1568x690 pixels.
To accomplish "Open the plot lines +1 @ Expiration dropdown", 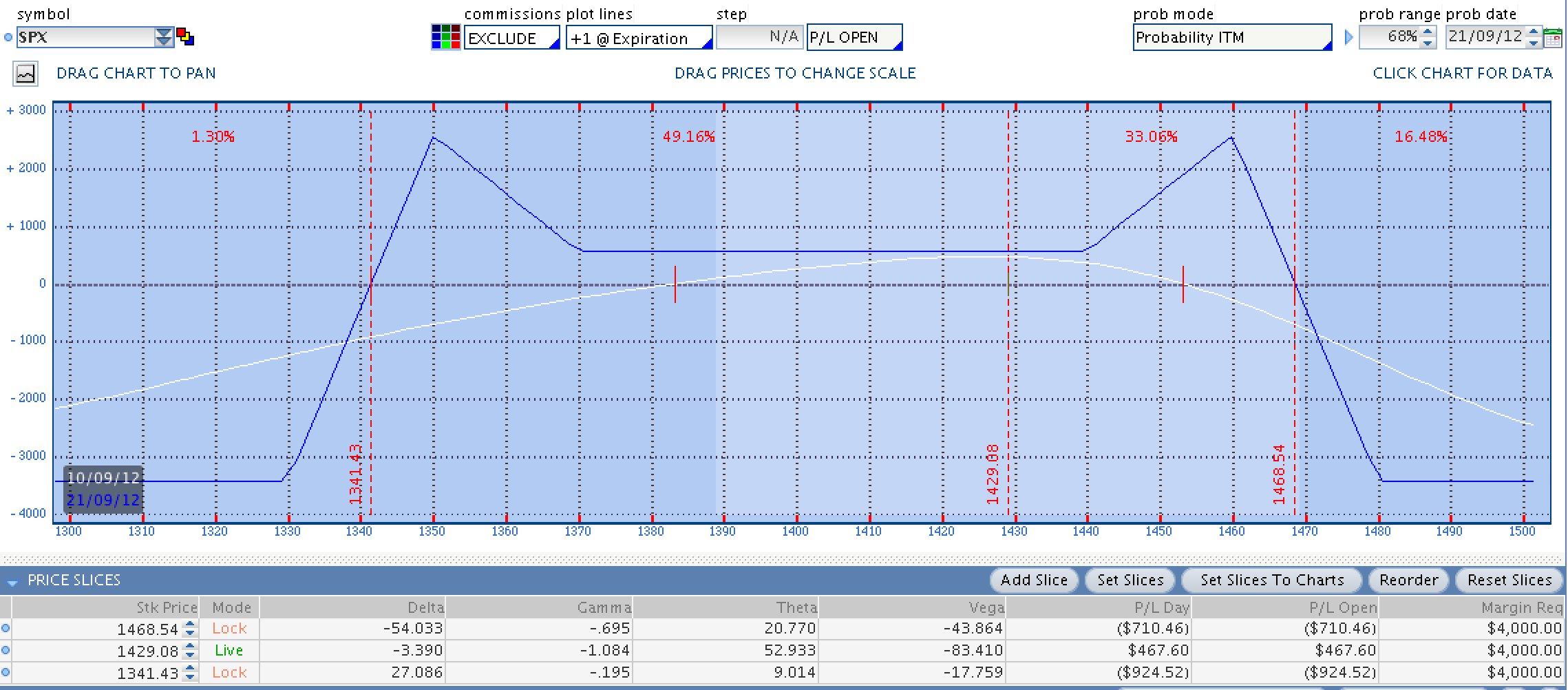I will [639, 38].
